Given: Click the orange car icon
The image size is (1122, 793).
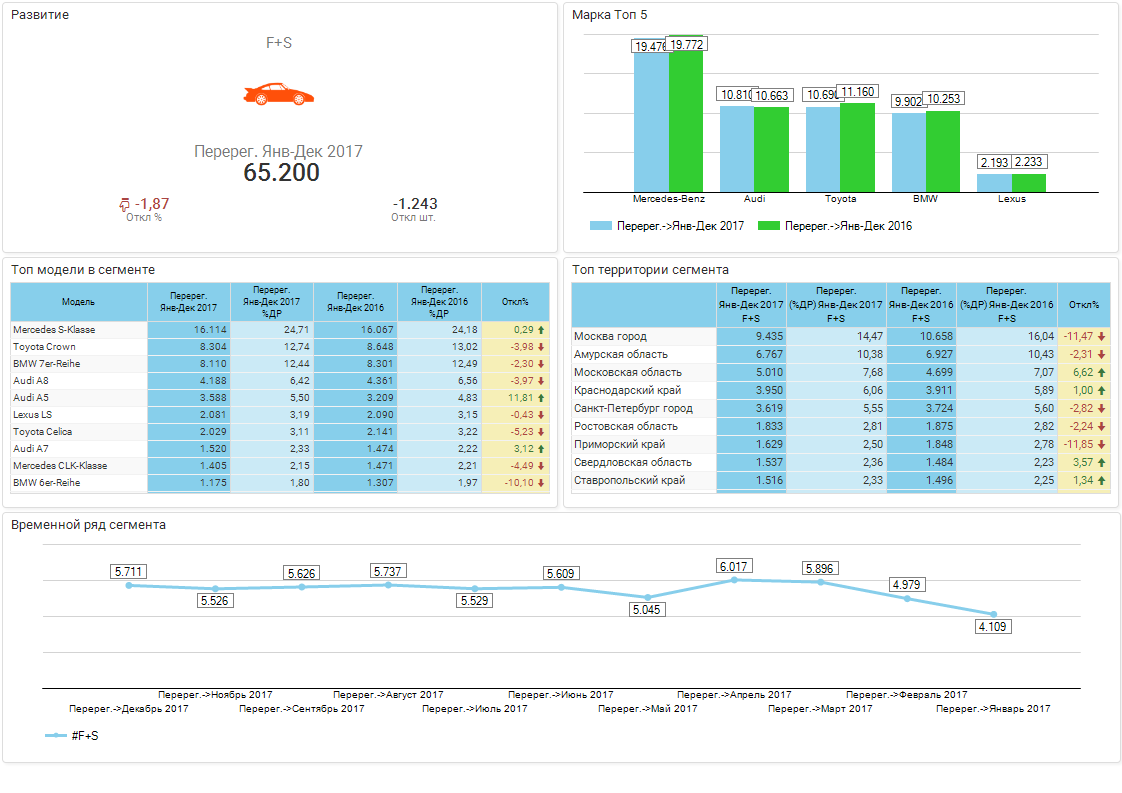Looking at the screenshot, I should [278, 95].
